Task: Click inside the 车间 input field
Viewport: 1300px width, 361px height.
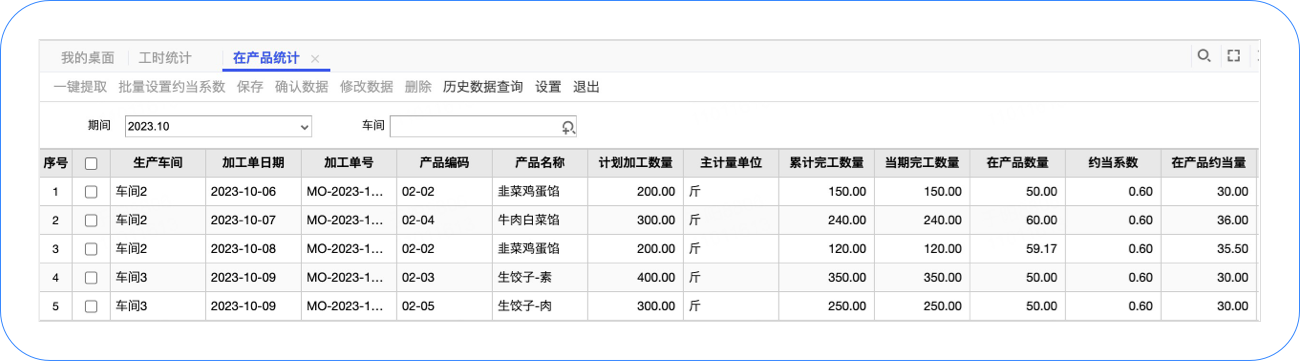Action: pos(474,127)
